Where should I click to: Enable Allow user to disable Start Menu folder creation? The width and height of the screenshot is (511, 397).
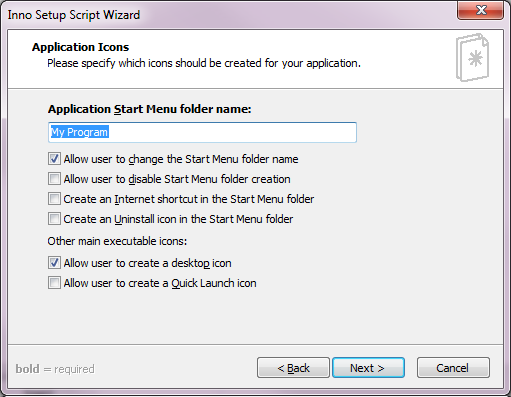[54, 179]
